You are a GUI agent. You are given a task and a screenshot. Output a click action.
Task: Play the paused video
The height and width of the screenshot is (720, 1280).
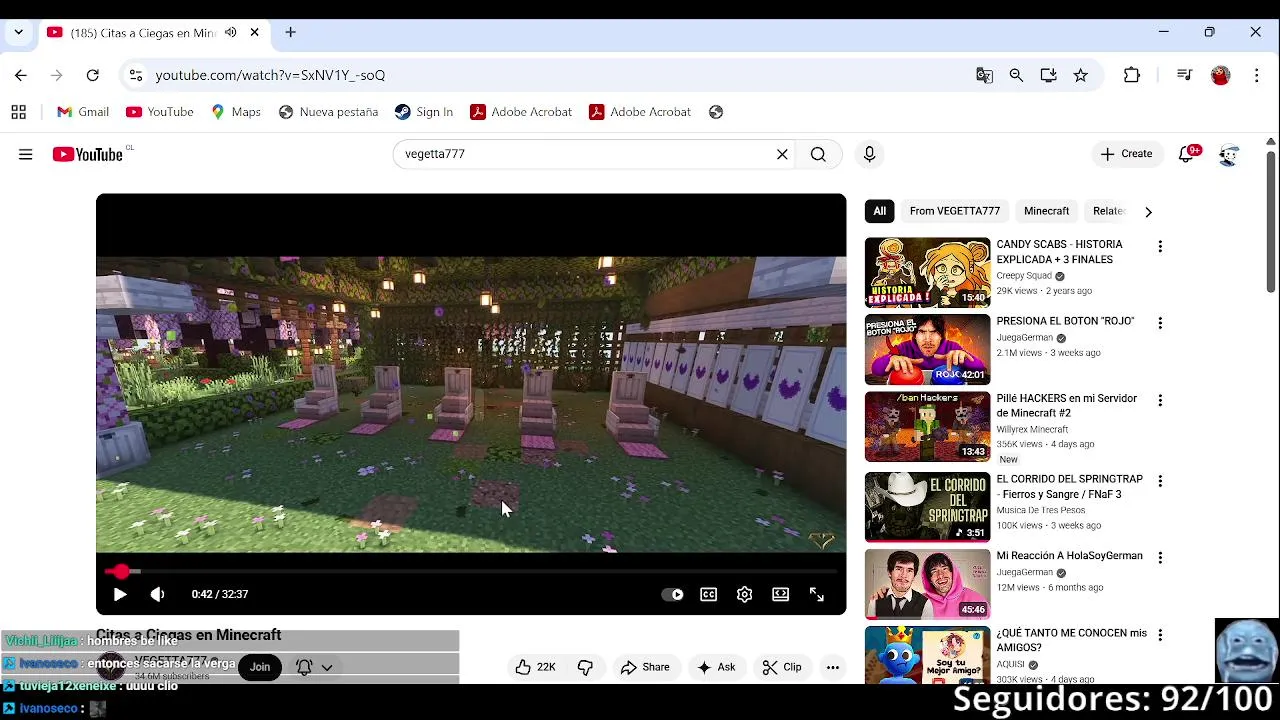[119, 594]
